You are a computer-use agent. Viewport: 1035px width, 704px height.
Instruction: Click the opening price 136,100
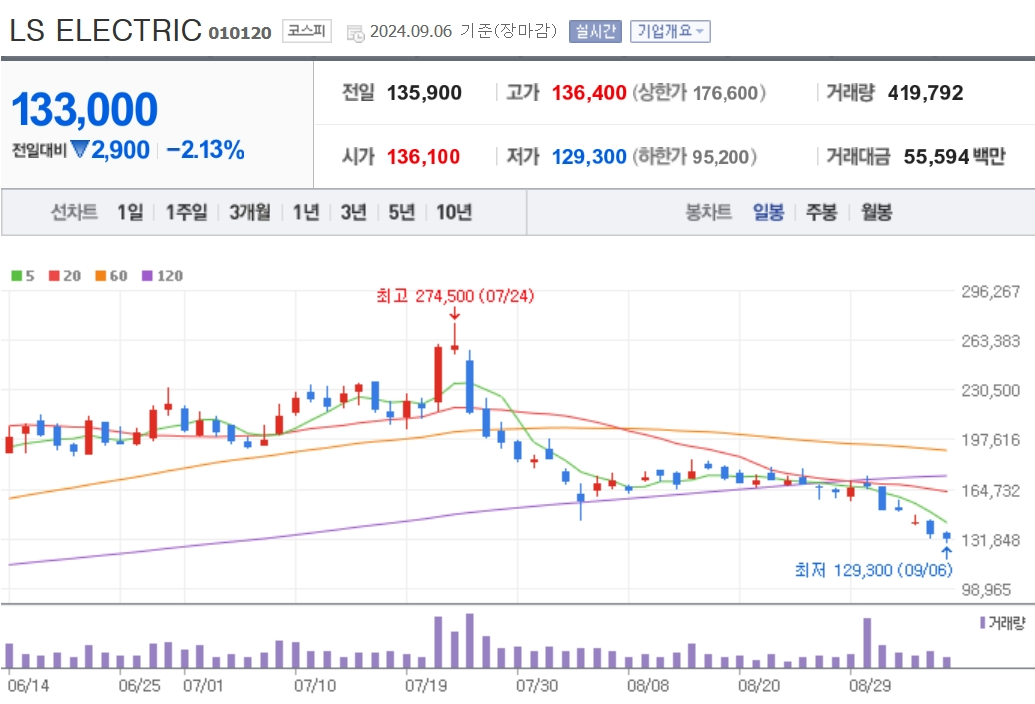tap(423, 156)
